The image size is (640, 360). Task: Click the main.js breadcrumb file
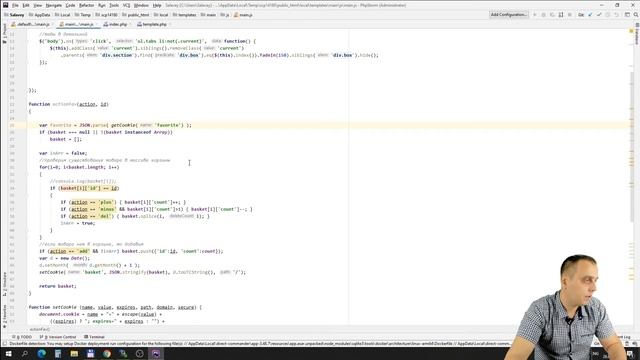[243, 15]
